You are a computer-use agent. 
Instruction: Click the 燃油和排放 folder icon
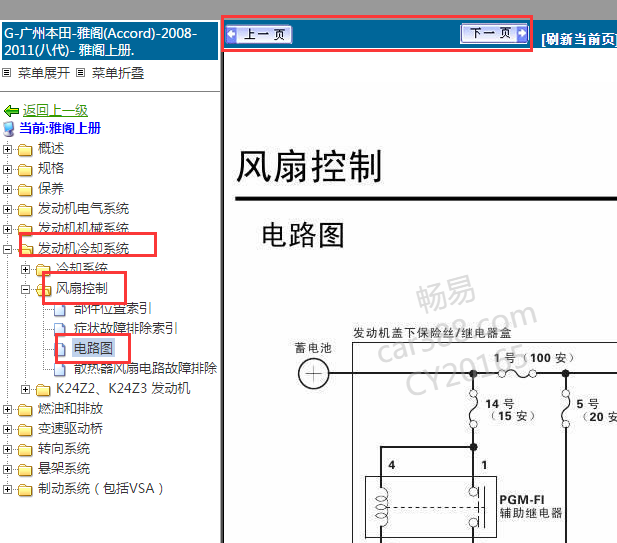[x=25, y=410]
